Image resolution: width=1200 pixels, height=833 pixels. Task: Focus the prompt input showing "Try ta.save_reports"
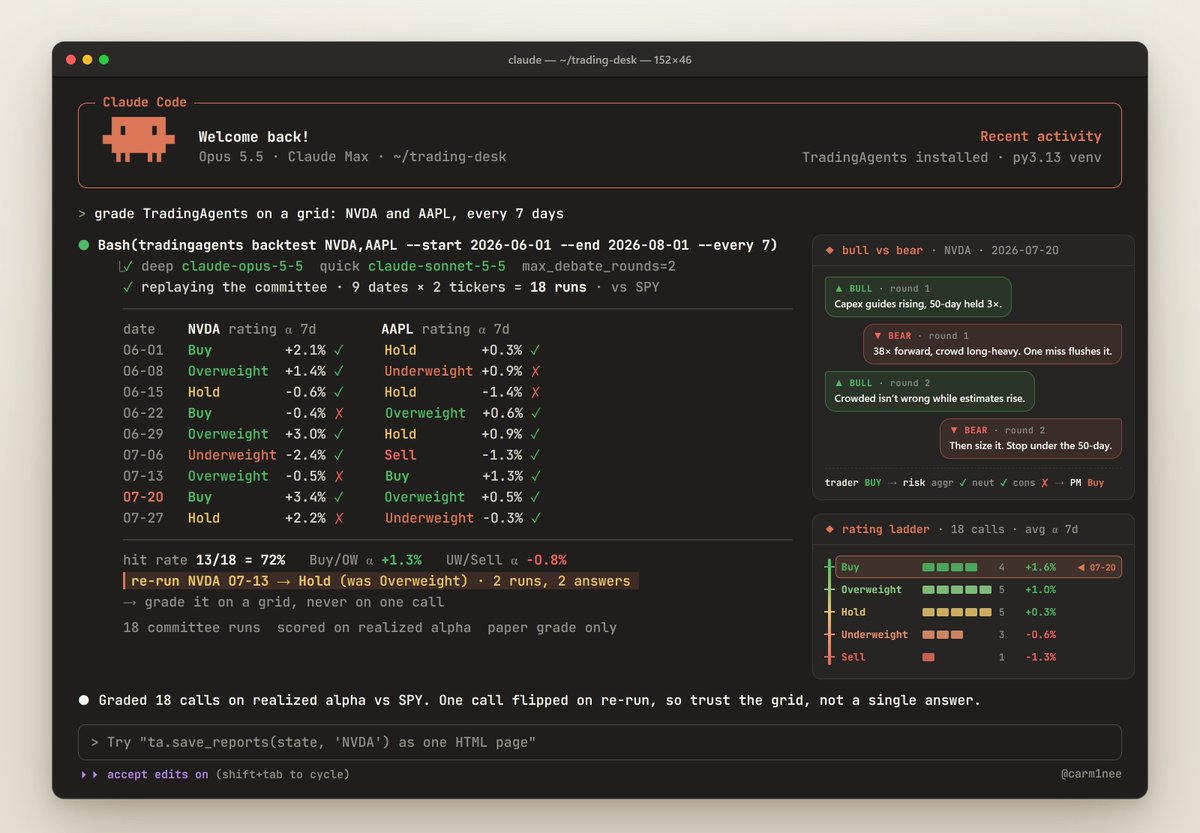(x=600, y=743)
